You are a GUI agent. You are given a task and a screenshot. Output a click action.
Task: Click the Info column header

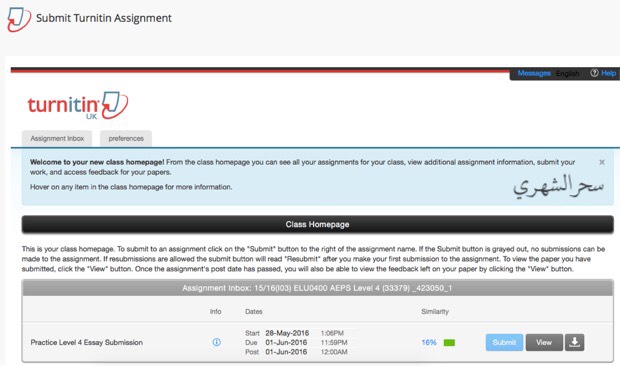(215, 311)
